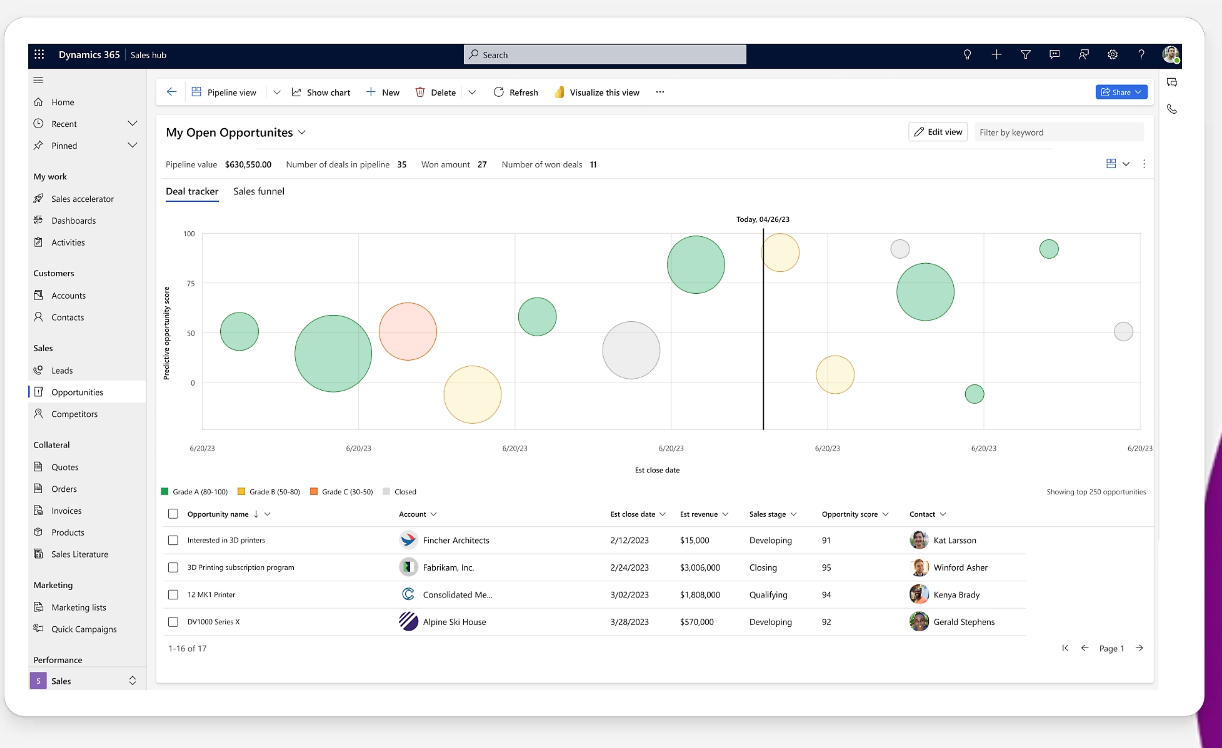
Task: Open the phone dialer icon on right
Action: (1171, 109)
